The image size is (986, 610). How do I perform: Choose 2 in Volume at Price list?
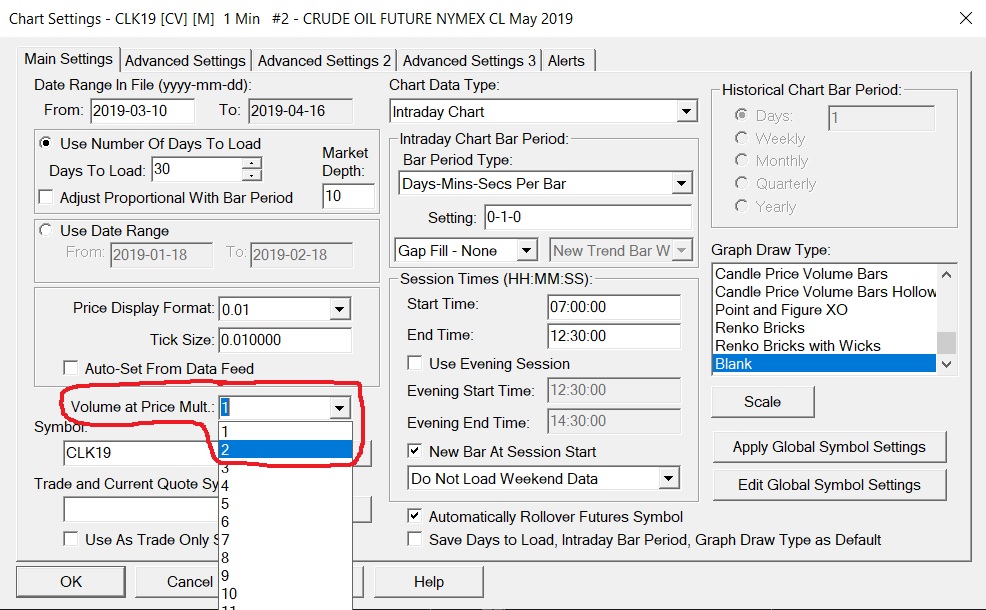285,449
